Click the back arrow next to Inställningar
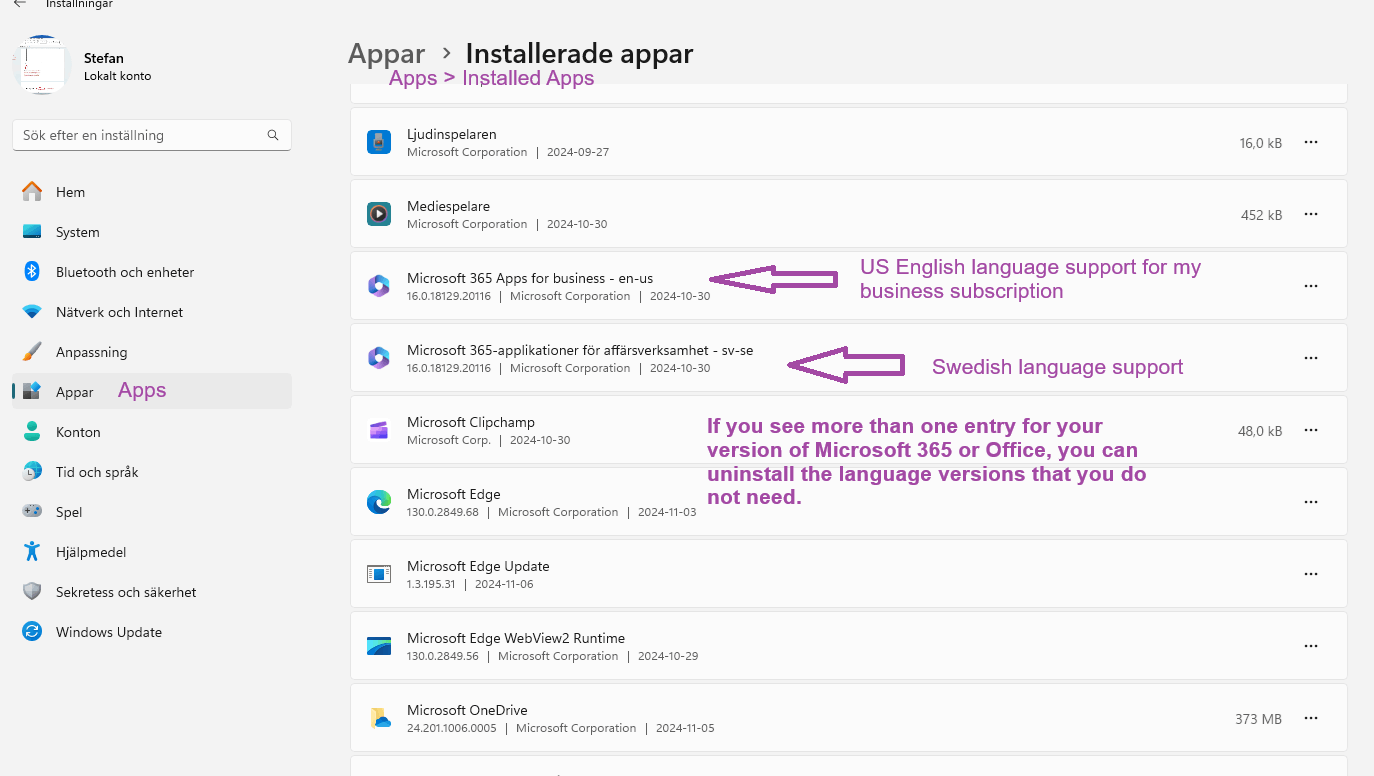The height and width of the screenshot is (776, 1374). coord(19,4)
